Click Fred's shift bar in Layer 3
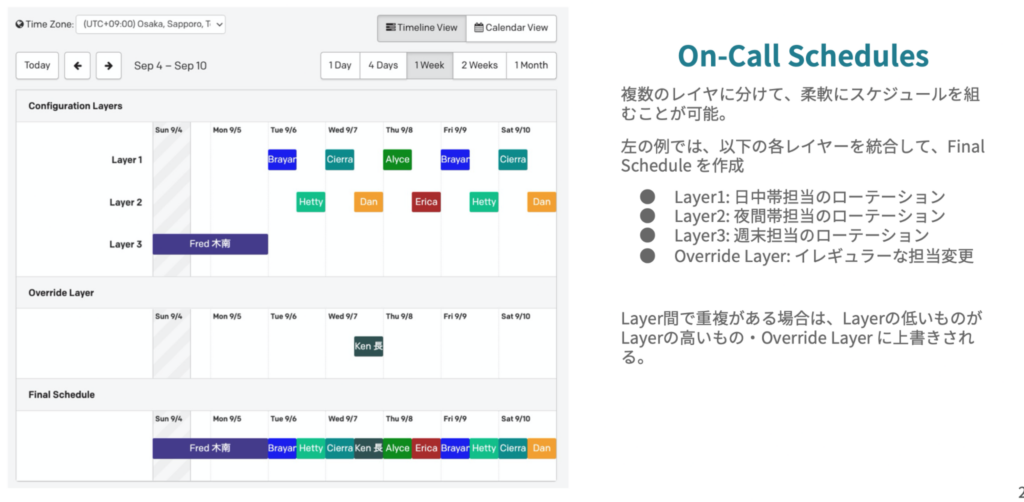This screenshot has height=502, width=1024. coord(210,244)
